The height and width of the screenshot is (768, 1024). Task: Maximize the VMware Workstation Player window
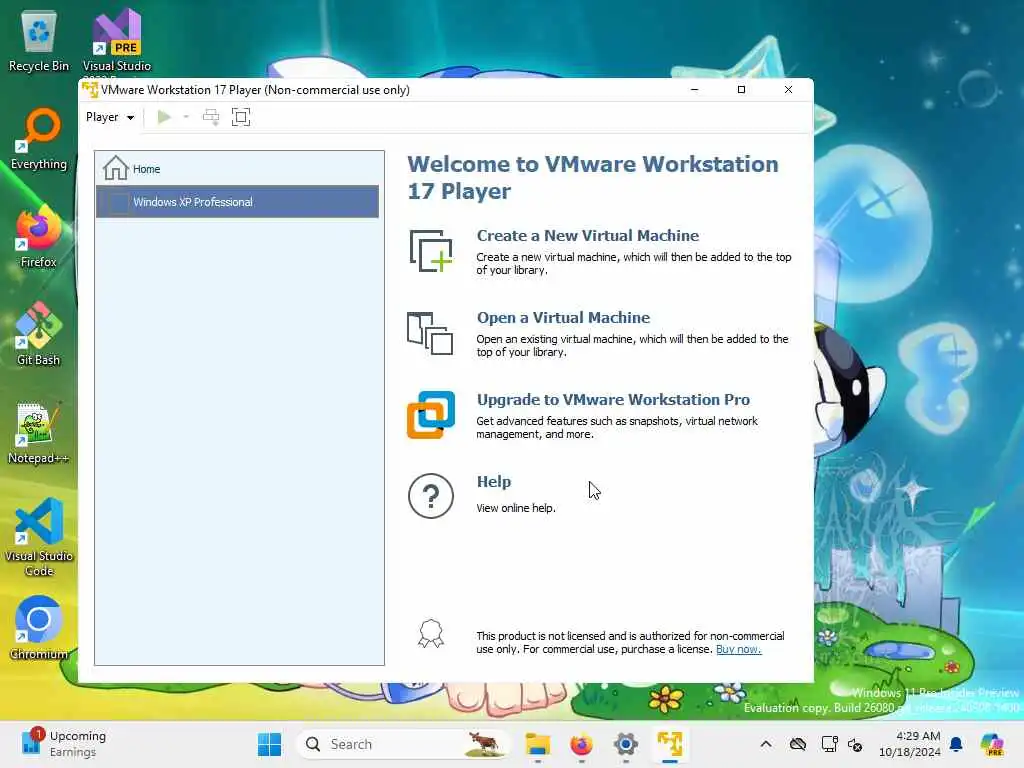(741, 89)
